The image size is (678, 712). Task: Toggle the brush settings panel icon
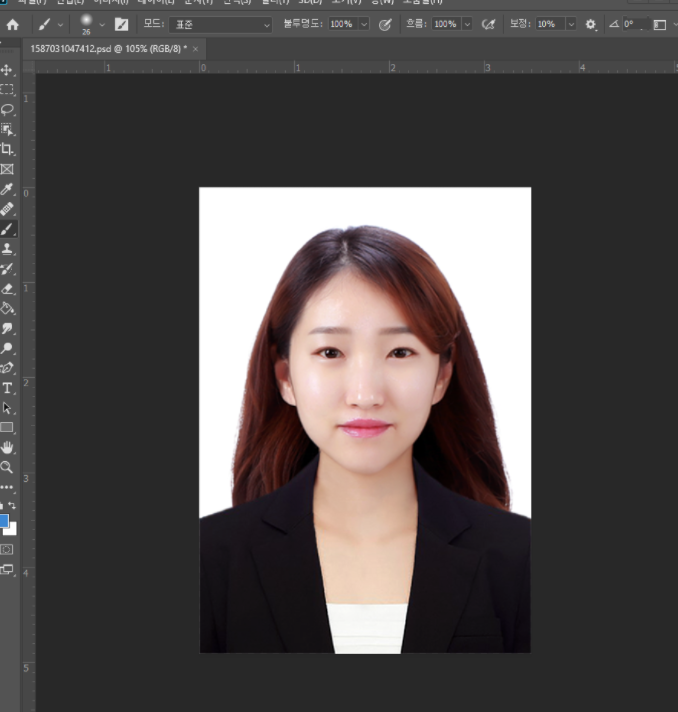121,25
